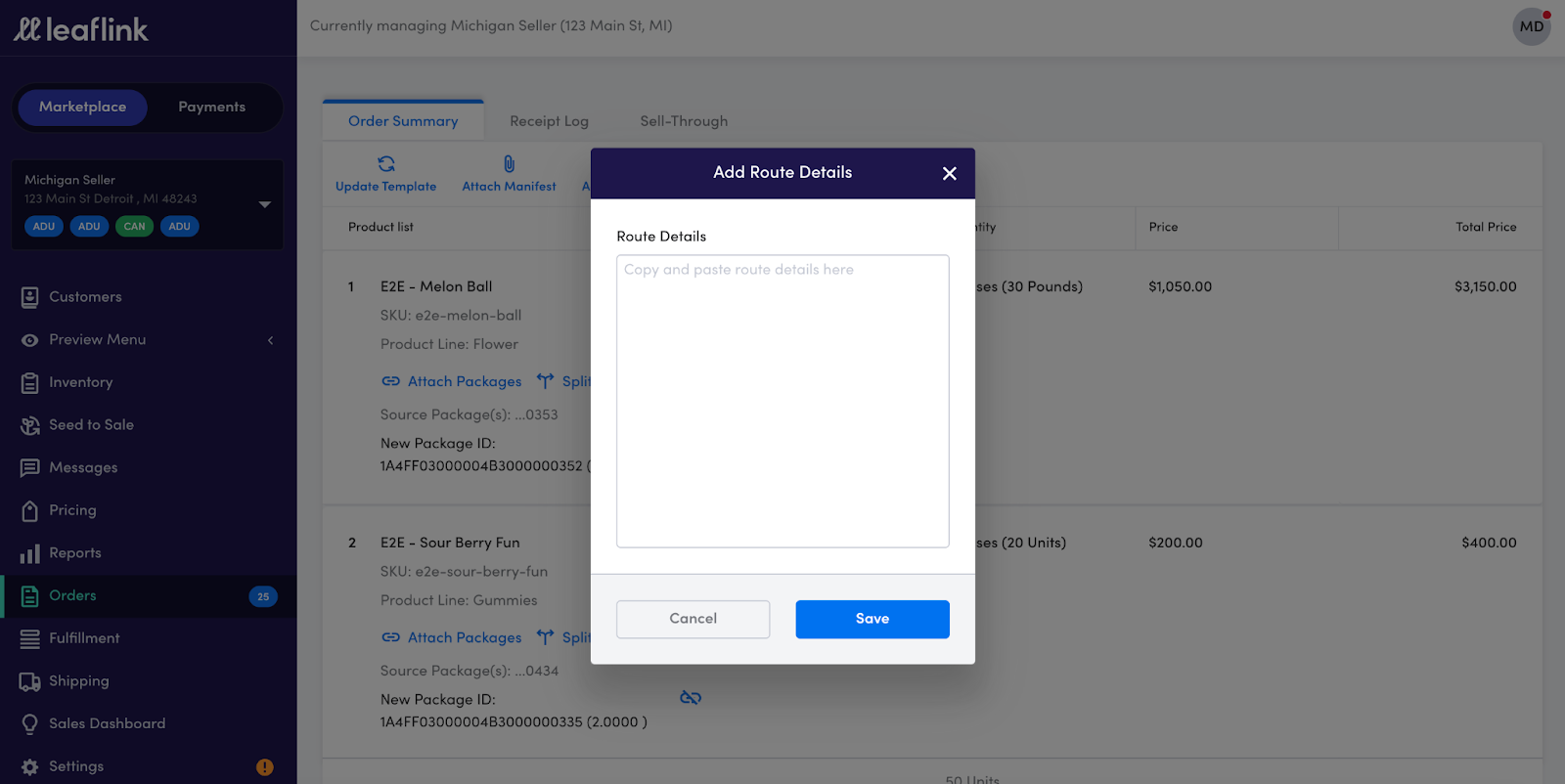The image size is (1565, 784).
Task: Open the Inventory page label
Action: [80, 382]
